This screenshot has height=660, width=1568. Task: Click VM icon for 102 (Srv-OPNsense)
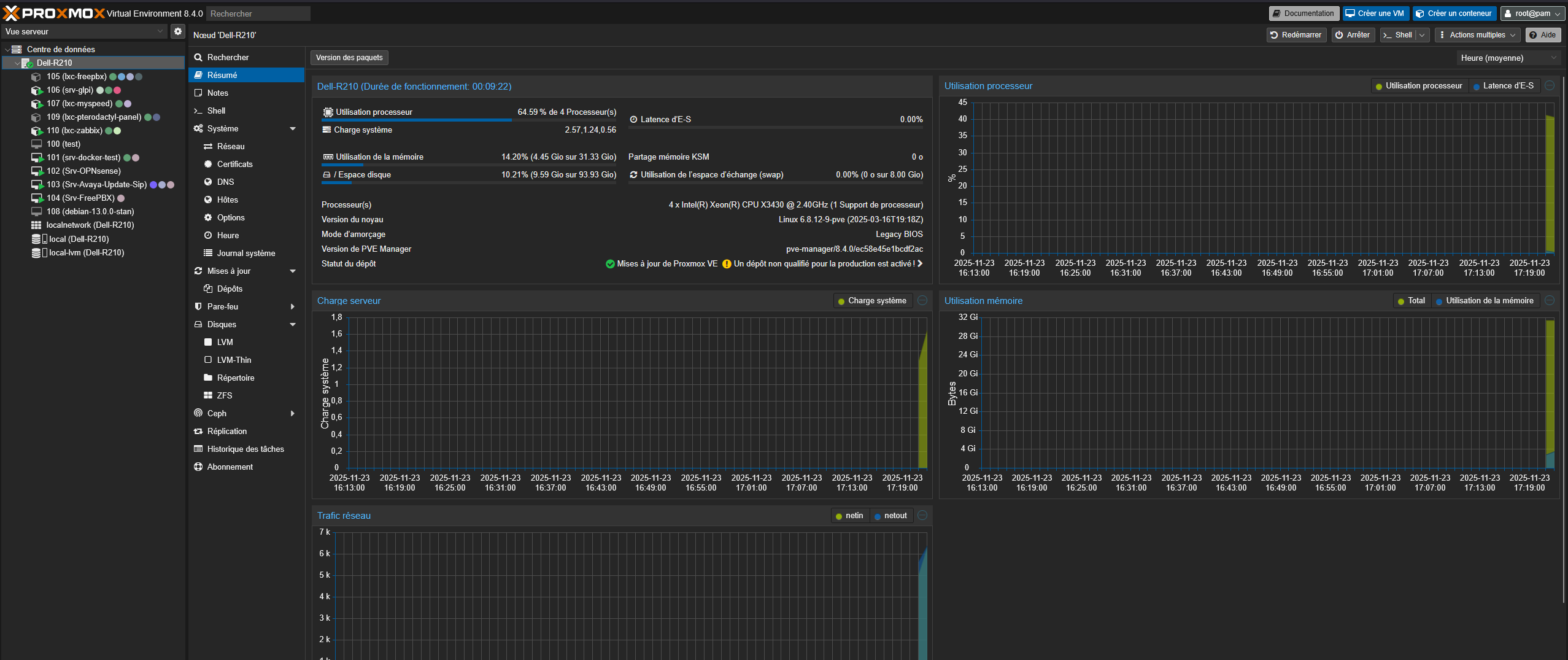pyautogui.click(x=36, y=171)
